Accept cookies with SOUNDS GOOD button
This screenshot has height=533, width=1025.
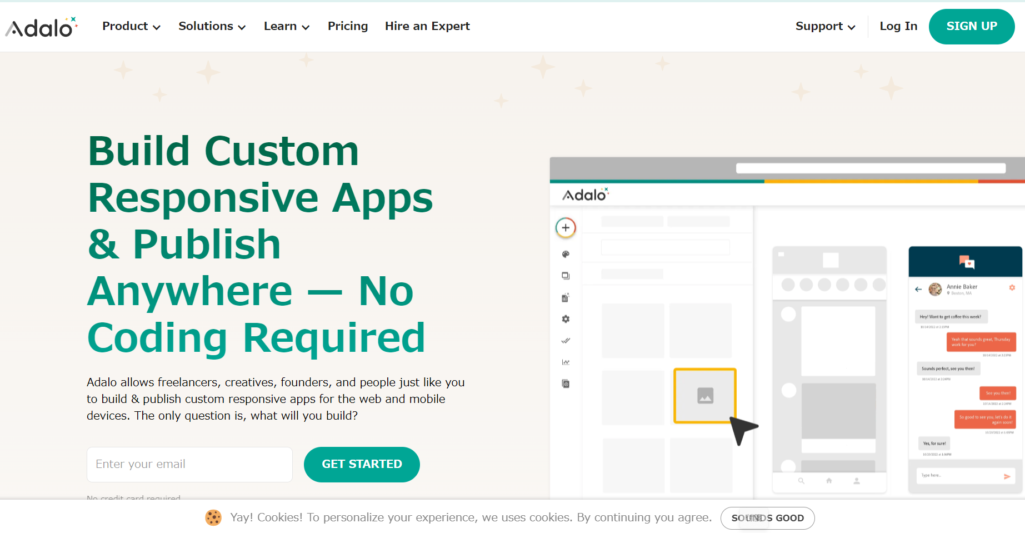point(767,518)
